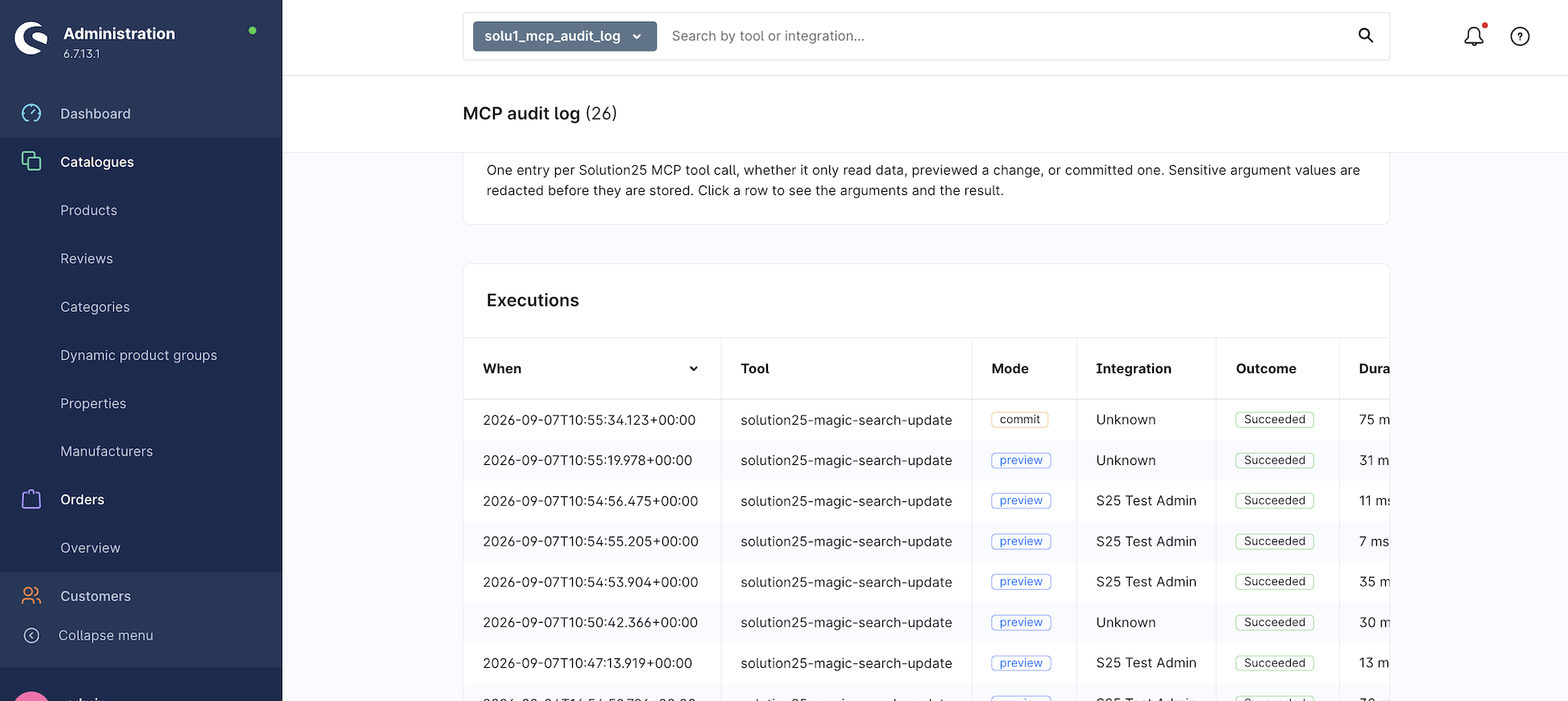Viewport: 1568px width, 701px height.
Task: Open the Dashboard gauge icon
Action: click(x=31, y=114)
